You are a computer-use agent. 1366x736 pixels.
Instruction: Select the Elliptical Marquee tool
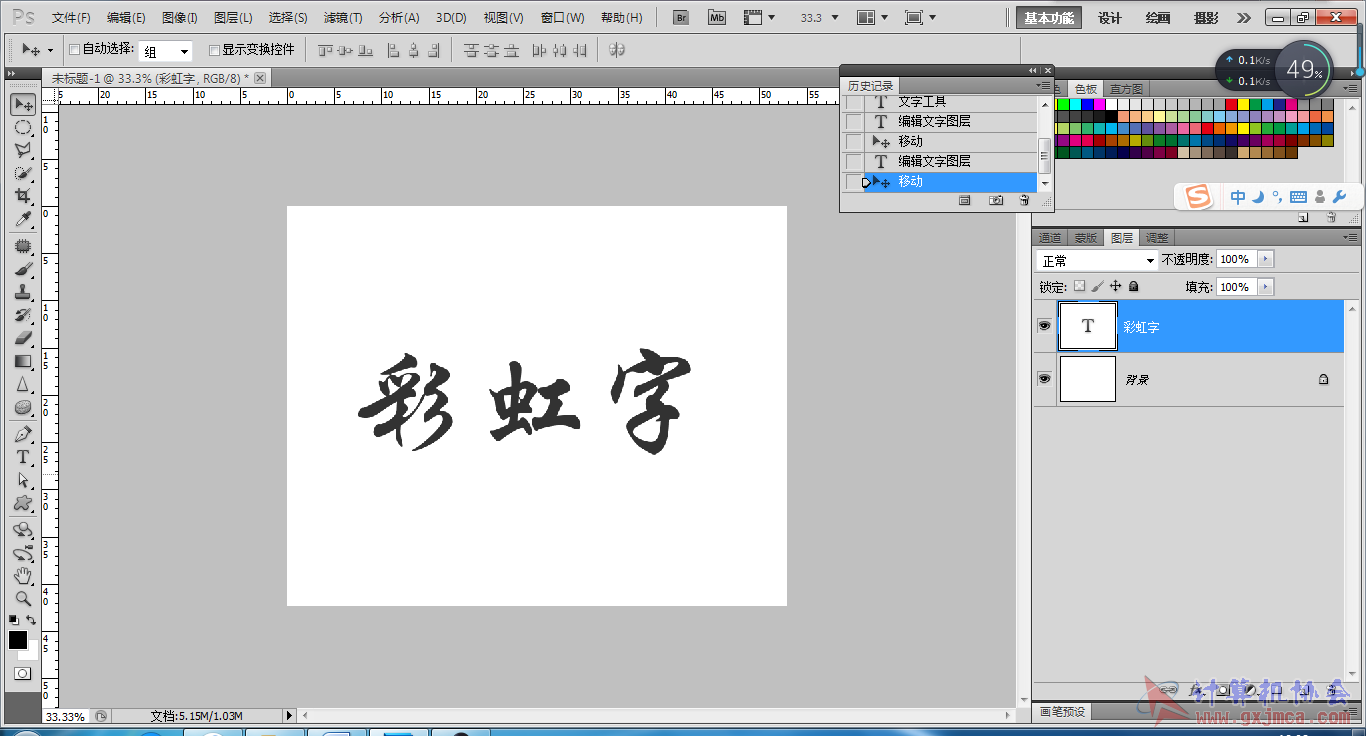coord(23,127)
